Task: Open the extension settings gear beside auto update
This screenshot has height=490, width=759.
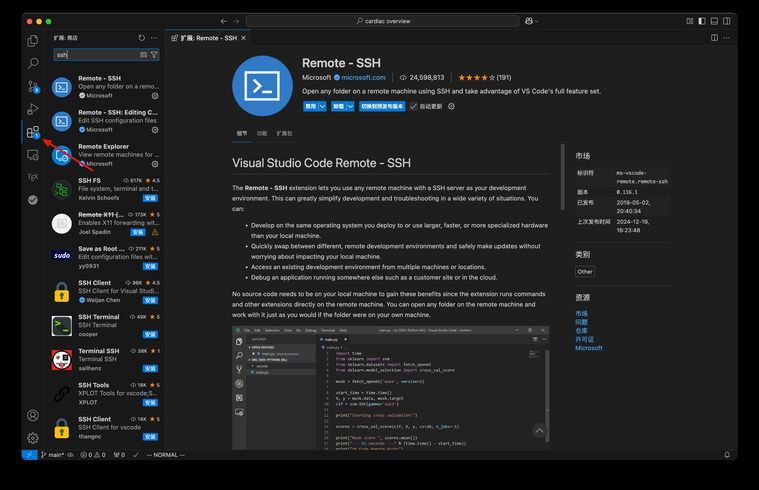Action: [x=451, y=107]
